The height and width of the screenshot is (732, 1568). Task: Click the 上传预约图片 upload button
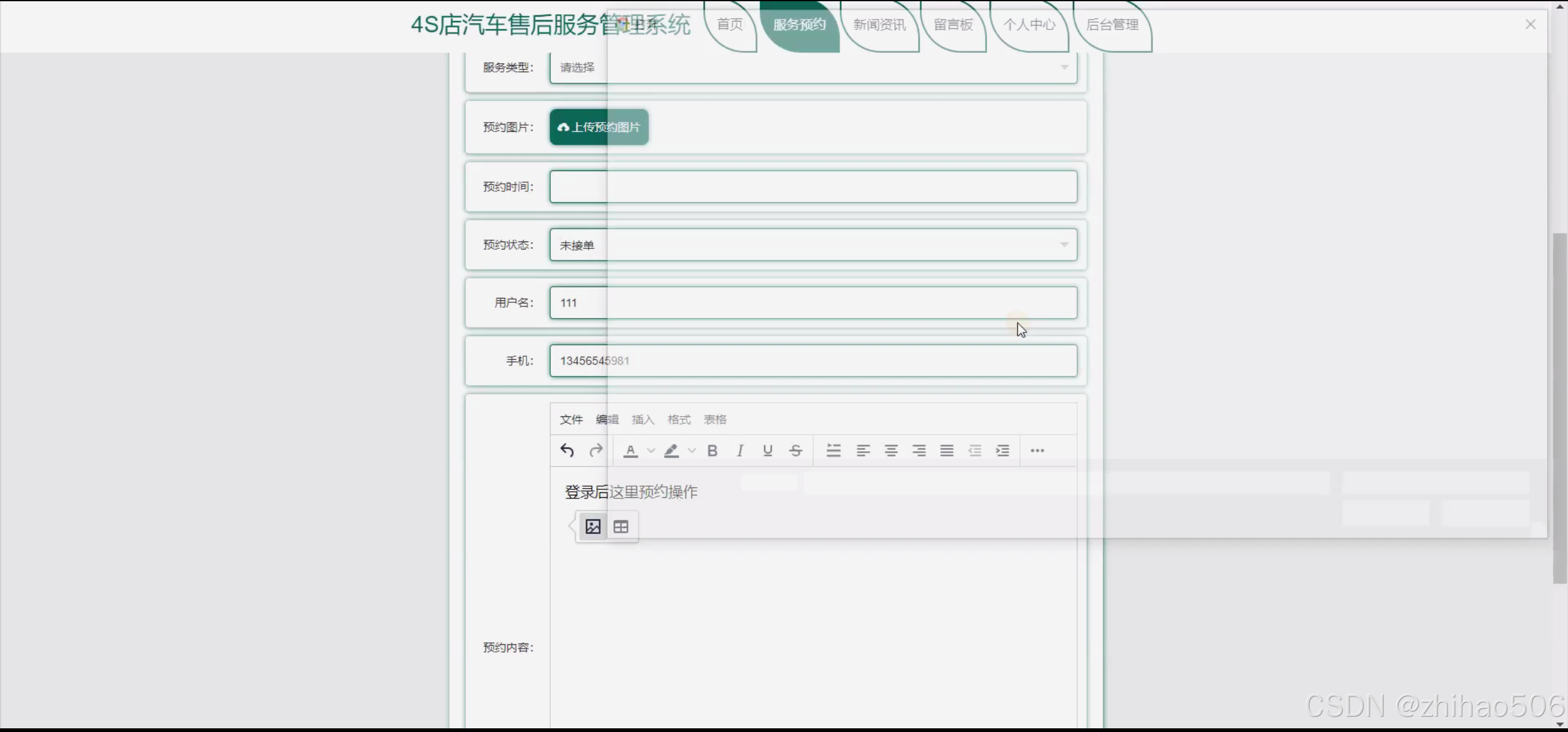click(599, 127)
